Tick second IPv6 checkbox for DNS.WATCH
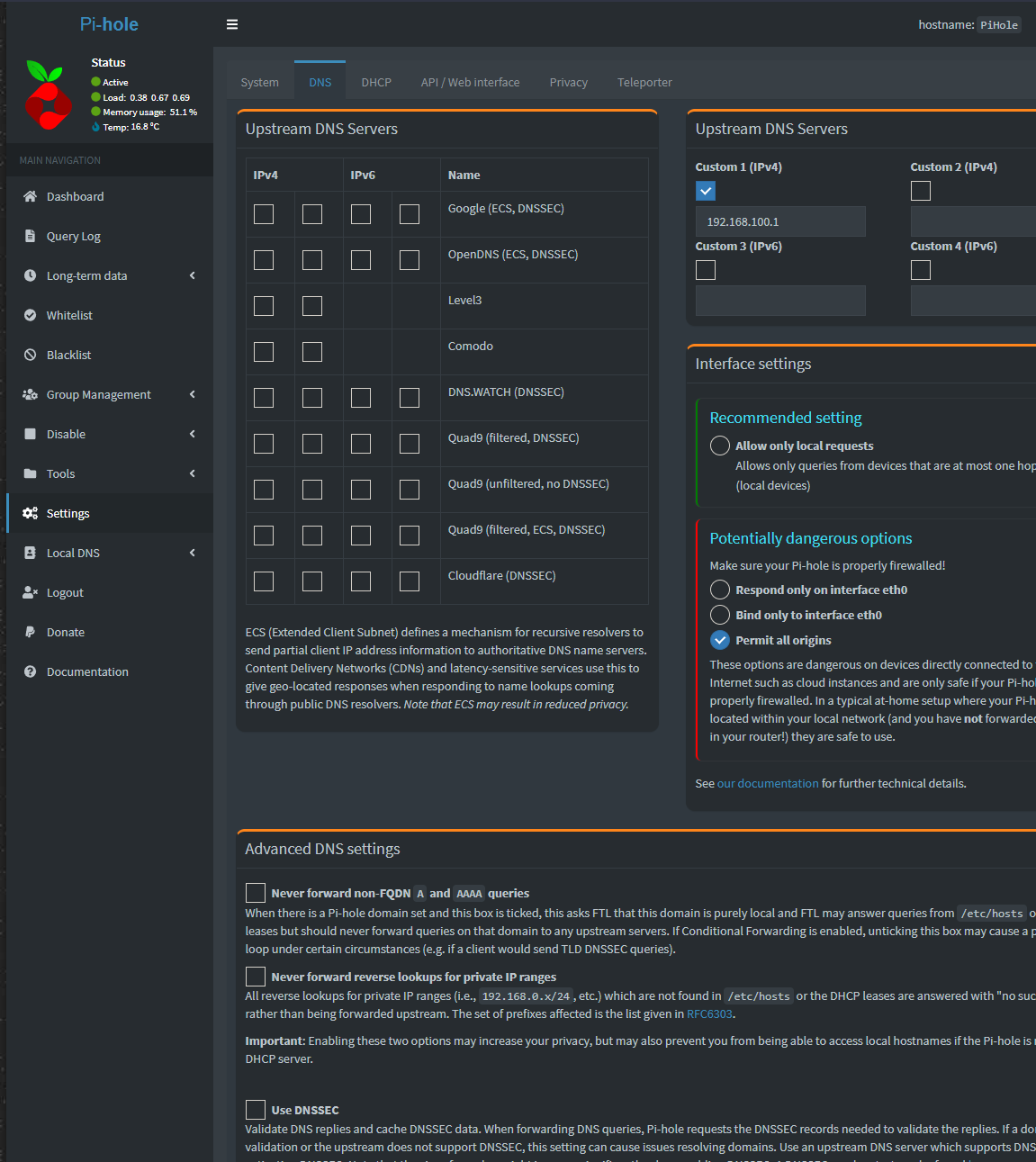This screenshot has width=1036, height=1162. pyautogui.click(x=410, y=398)
